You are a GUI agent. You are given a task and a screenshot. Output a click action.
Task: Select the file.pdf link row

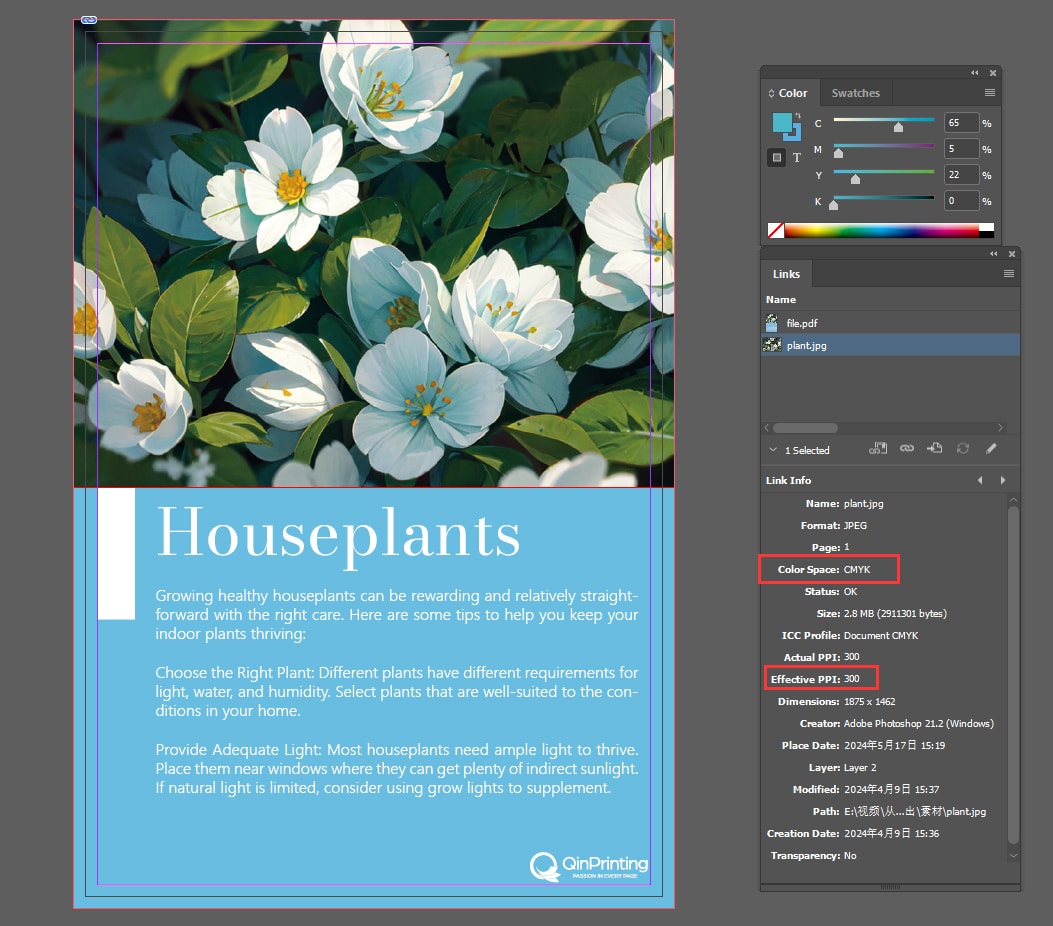click(x=890, y=323)
